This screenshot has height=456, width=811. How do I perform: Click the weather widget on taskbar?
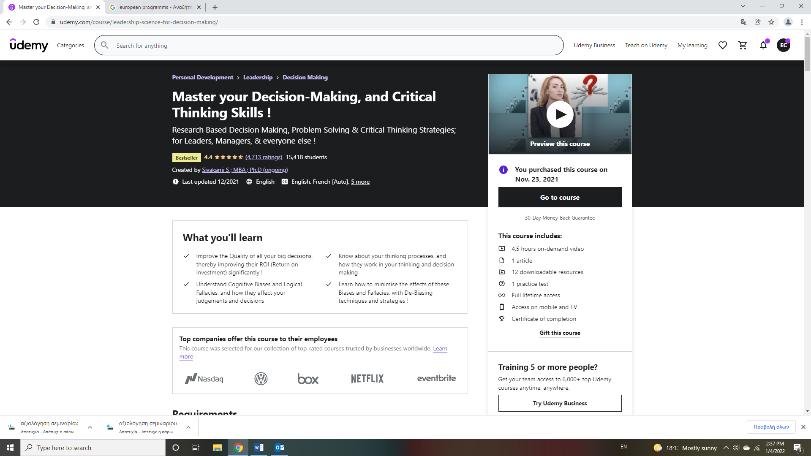[685, 448]
